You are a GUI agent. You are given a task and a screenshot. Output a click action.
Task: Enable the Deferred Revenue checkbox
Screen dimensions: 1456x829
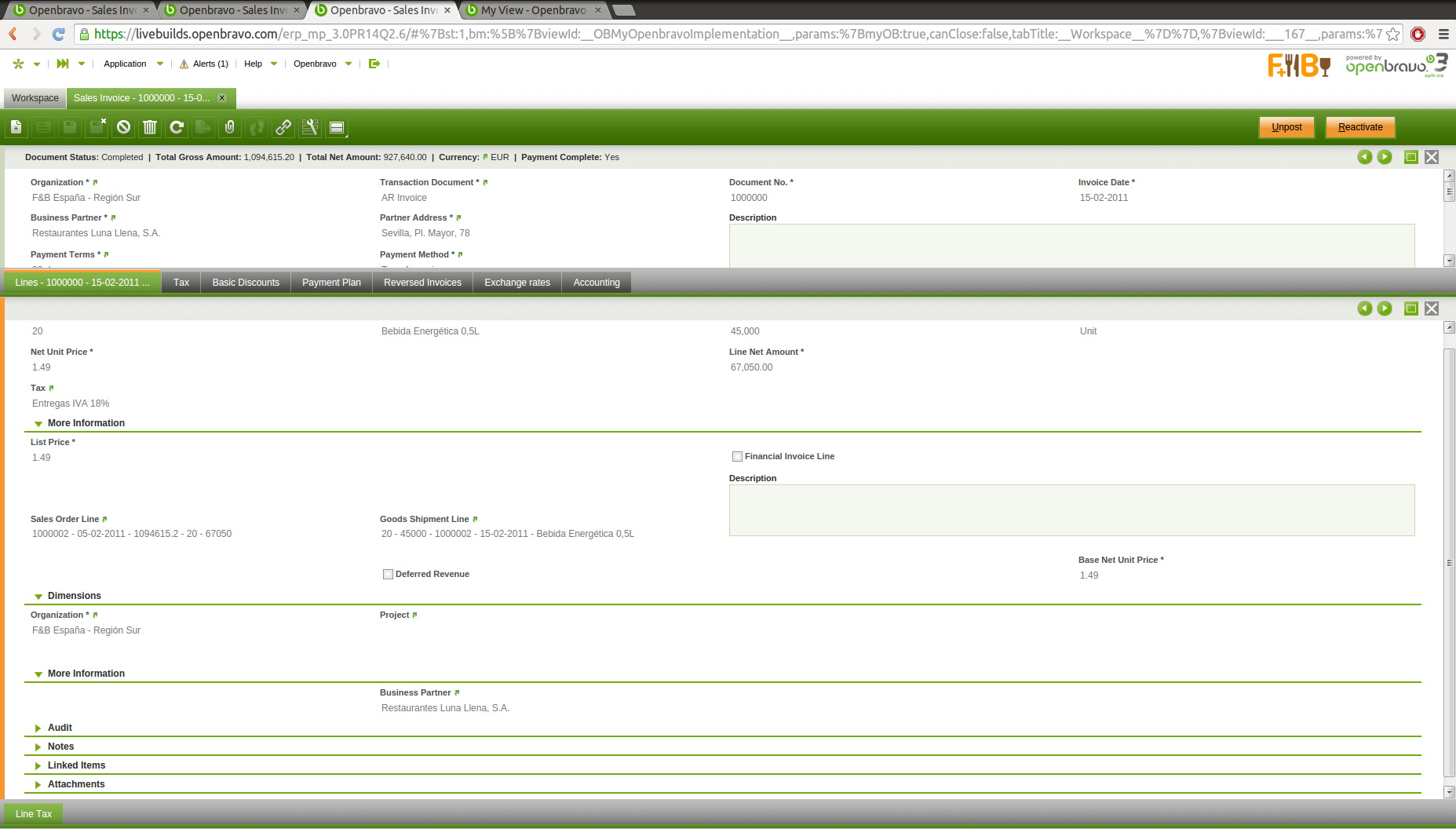pyautogui.click(x=388, y=574)
